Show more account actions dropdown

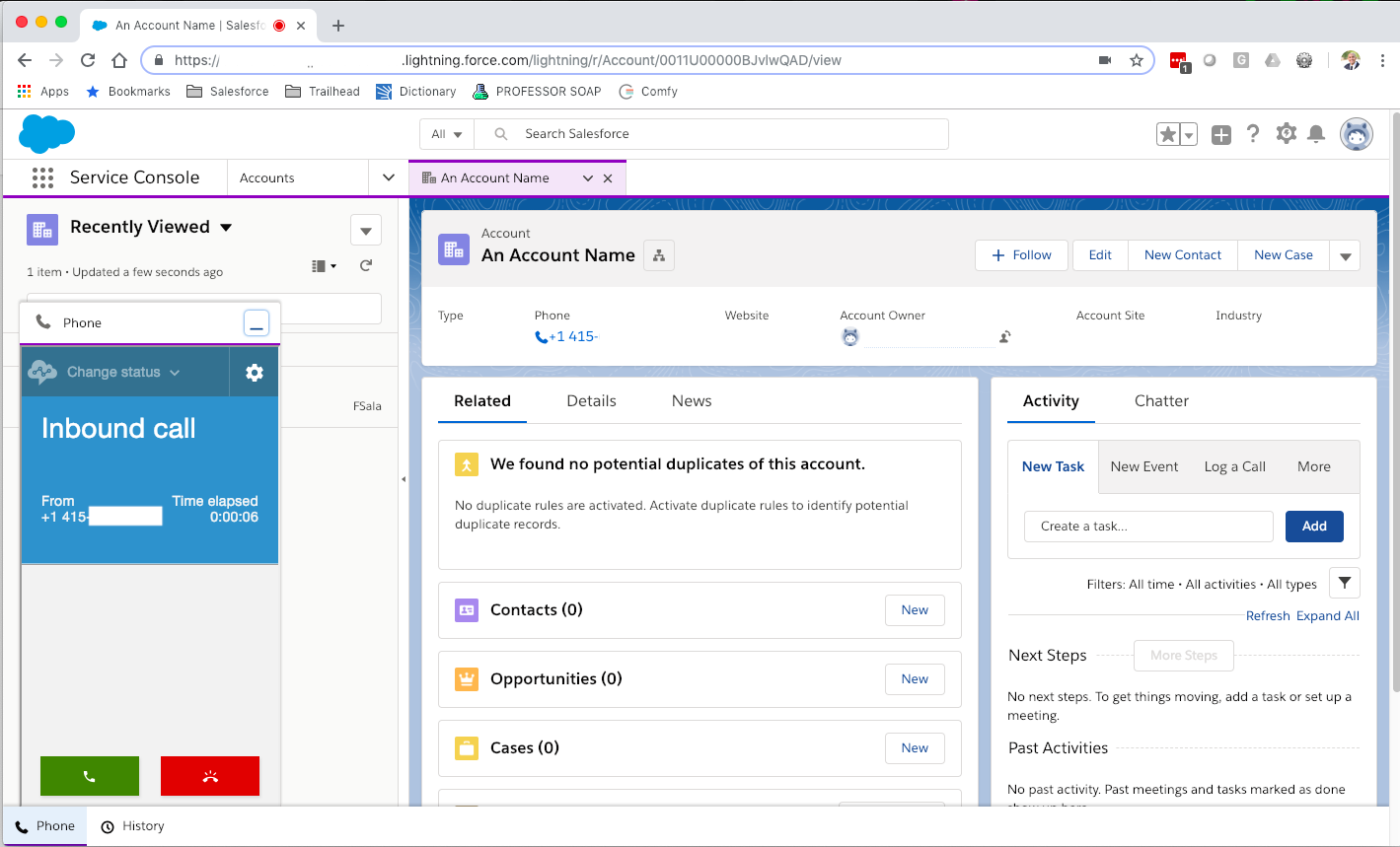point(1346,255)
